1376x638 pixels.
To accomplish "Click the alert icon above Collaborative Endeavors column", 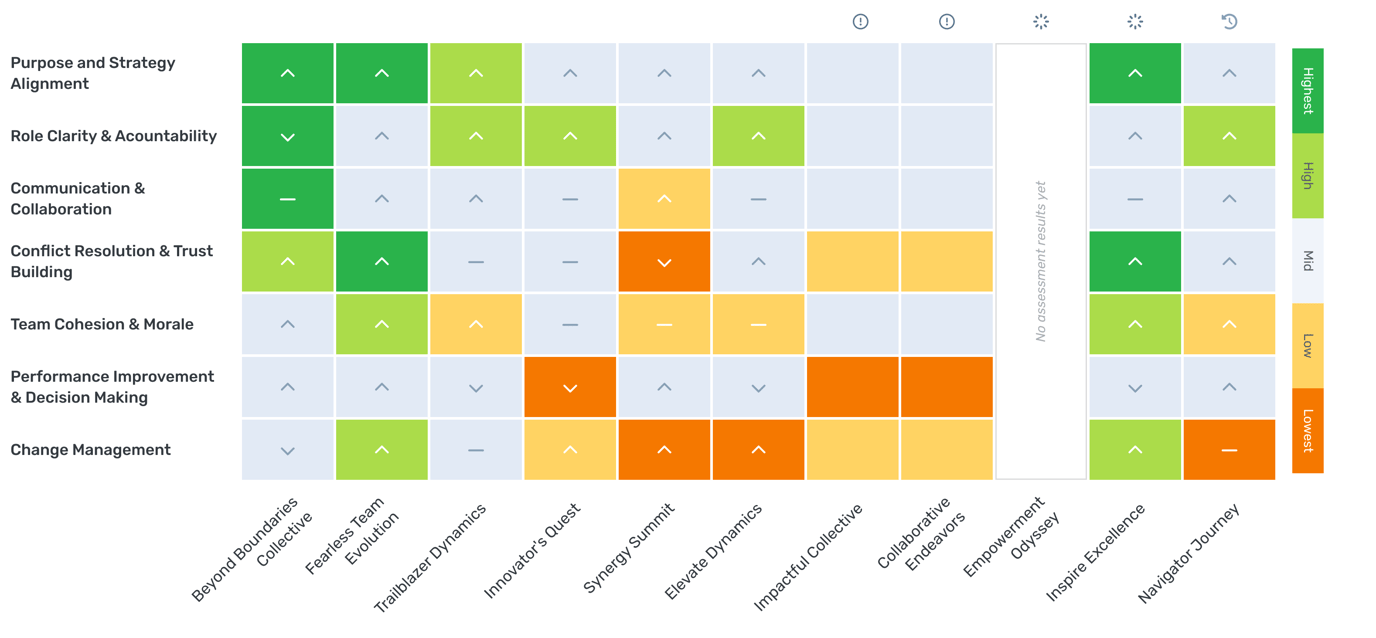I will [947, 22].
